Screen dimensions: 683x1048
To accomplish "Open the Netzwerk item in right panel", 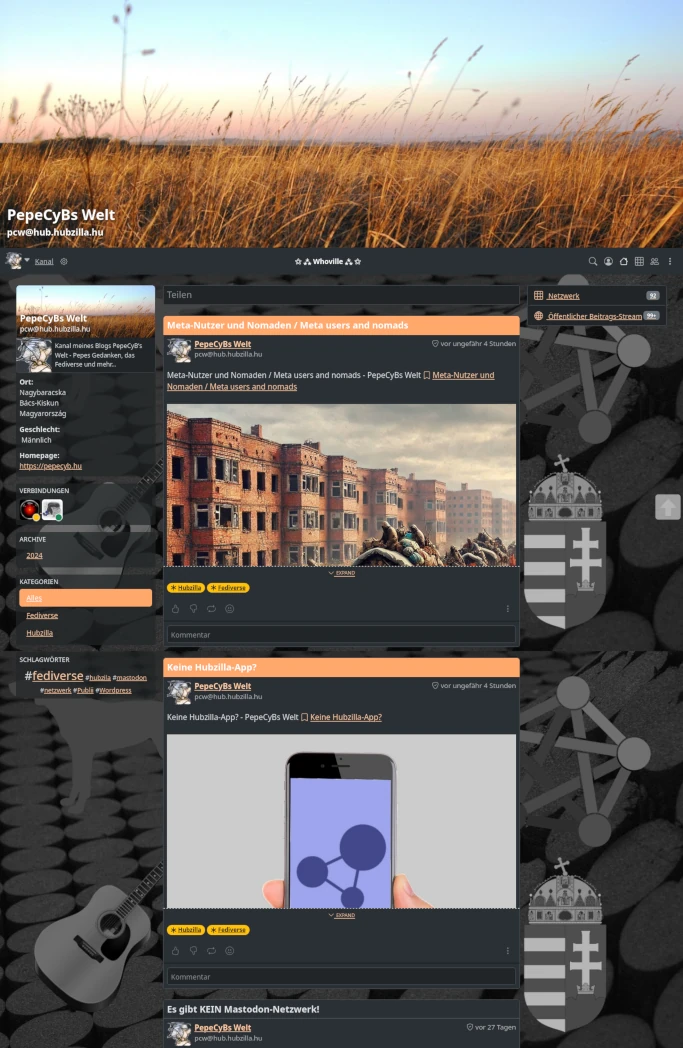I will tap(563, 296).
